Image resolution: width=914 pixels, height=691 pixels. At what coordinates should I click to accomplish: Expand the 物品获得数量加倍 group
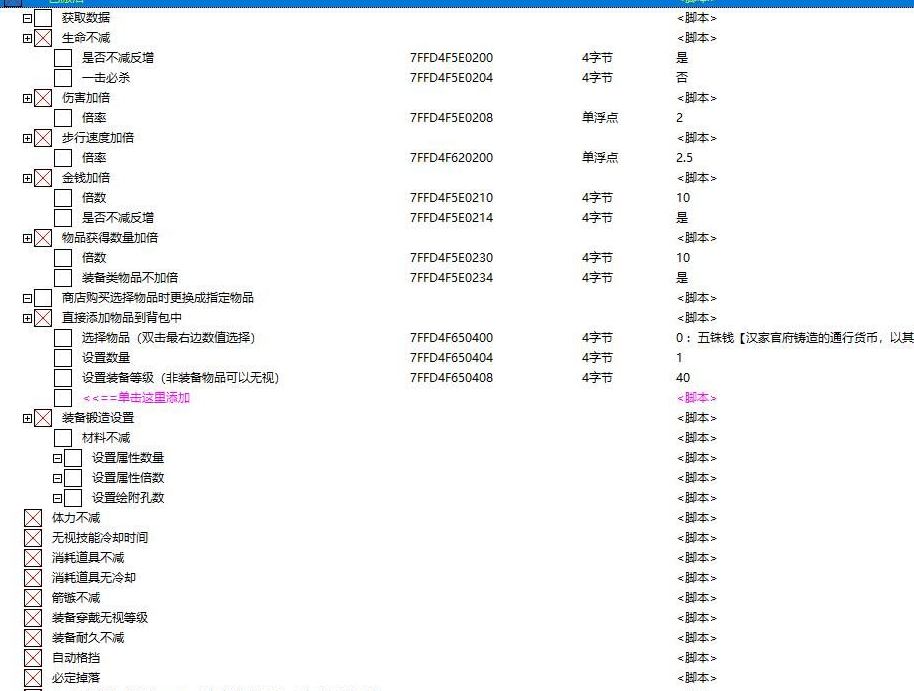pos(27,238)
